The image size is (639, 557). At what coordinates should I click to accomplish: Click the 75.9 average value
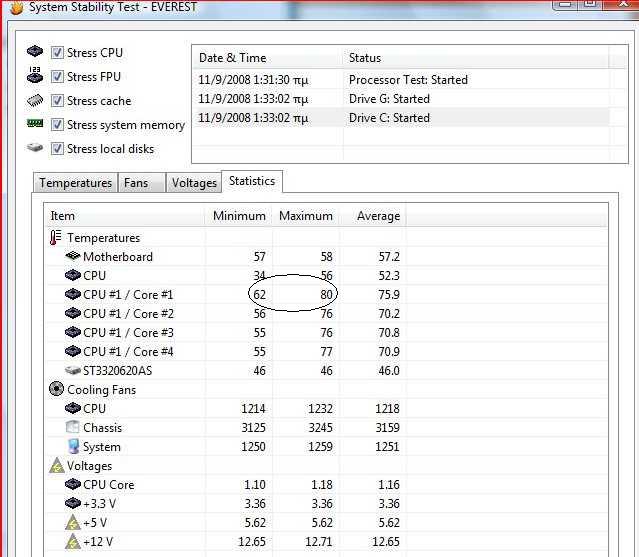(x=389, y=295)
